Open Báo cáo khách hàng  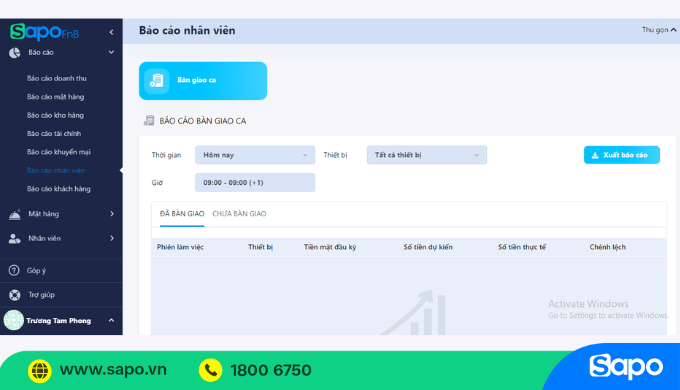point(59,189)
